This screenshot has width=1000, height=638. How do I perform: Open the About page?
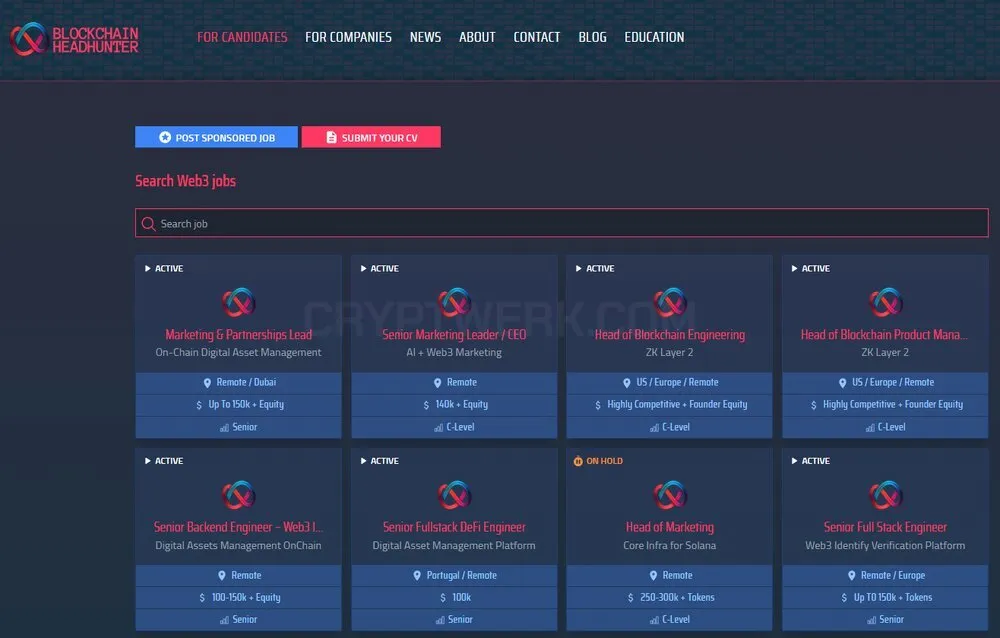tap(477, 38)
